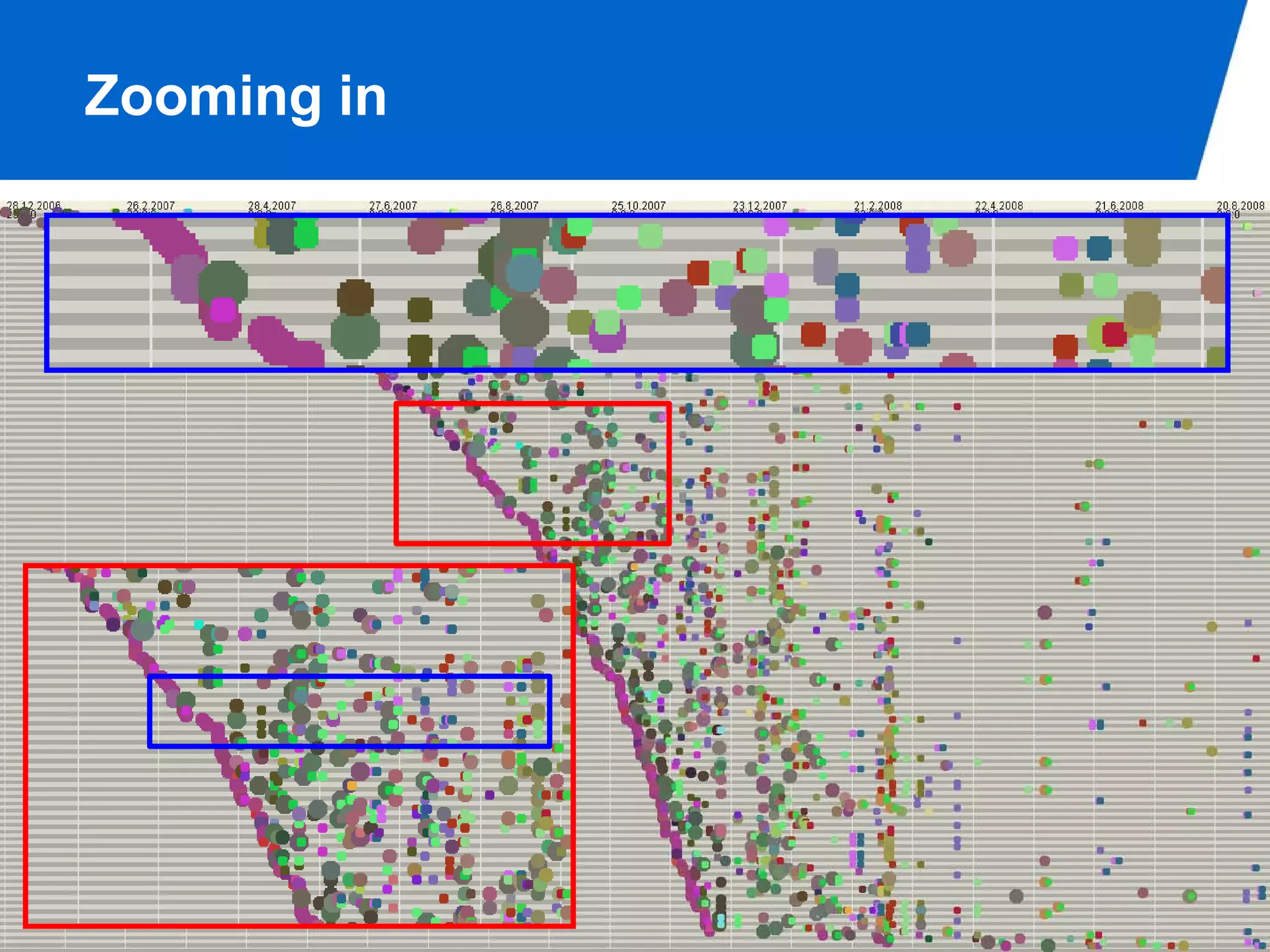1270x952 pixels.
Task: Pick the 23.12.2007 date on timeline
Action: click(760, 205)
